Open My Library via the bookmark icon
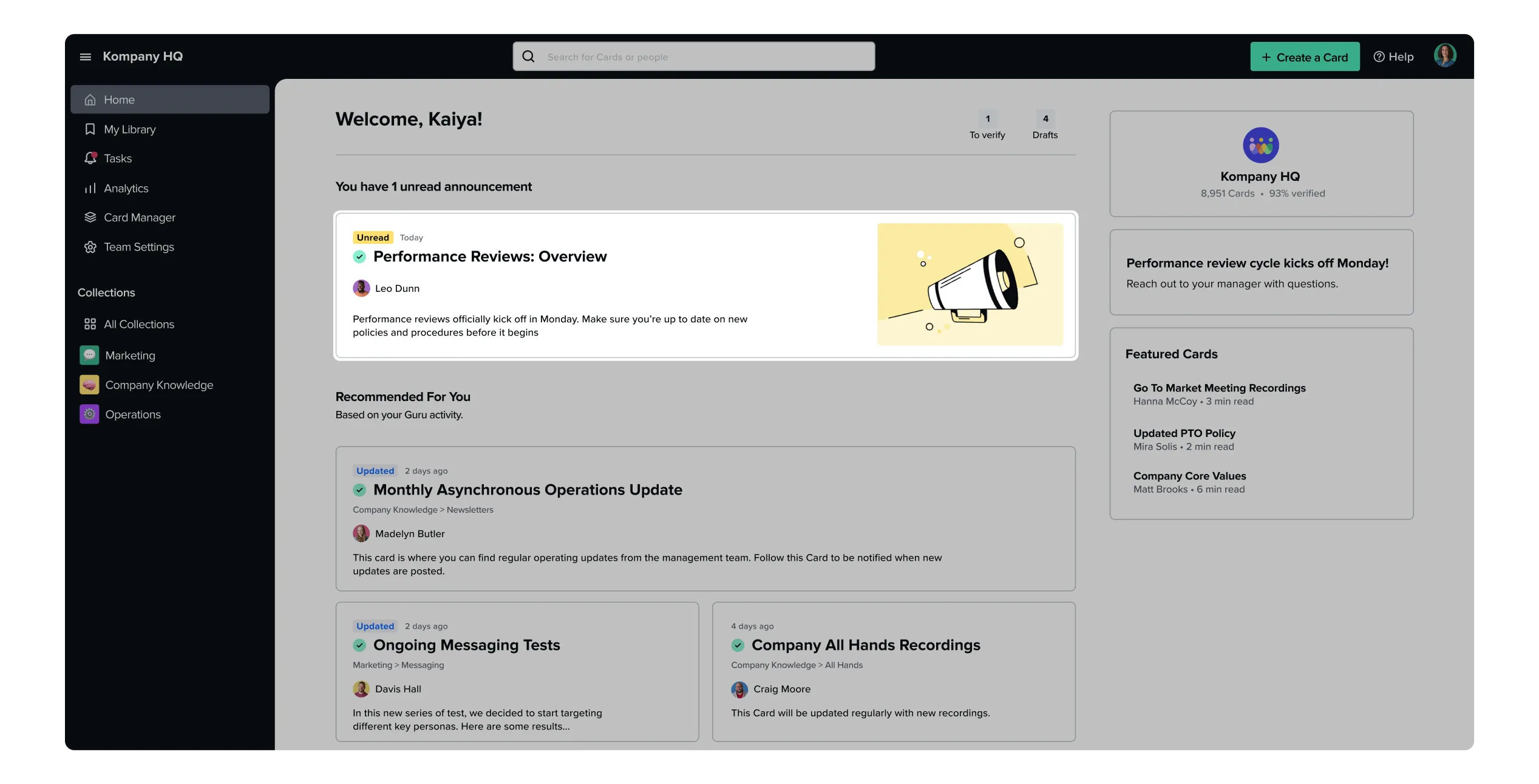This screenshot has height=784, width=1539. pyautogui.click(x=90, y=129)
